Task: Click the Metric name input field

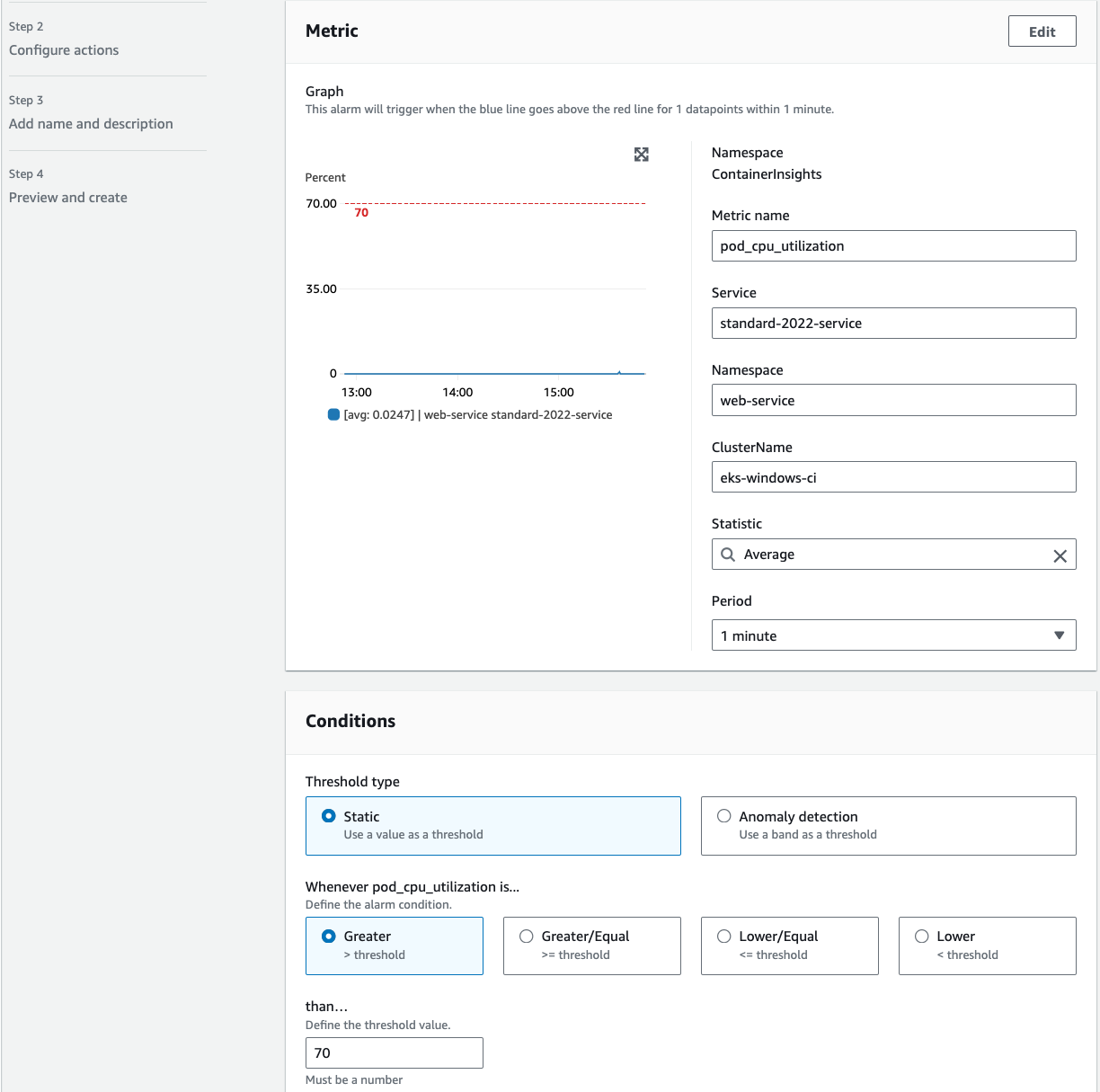Action: click(892, 246)
